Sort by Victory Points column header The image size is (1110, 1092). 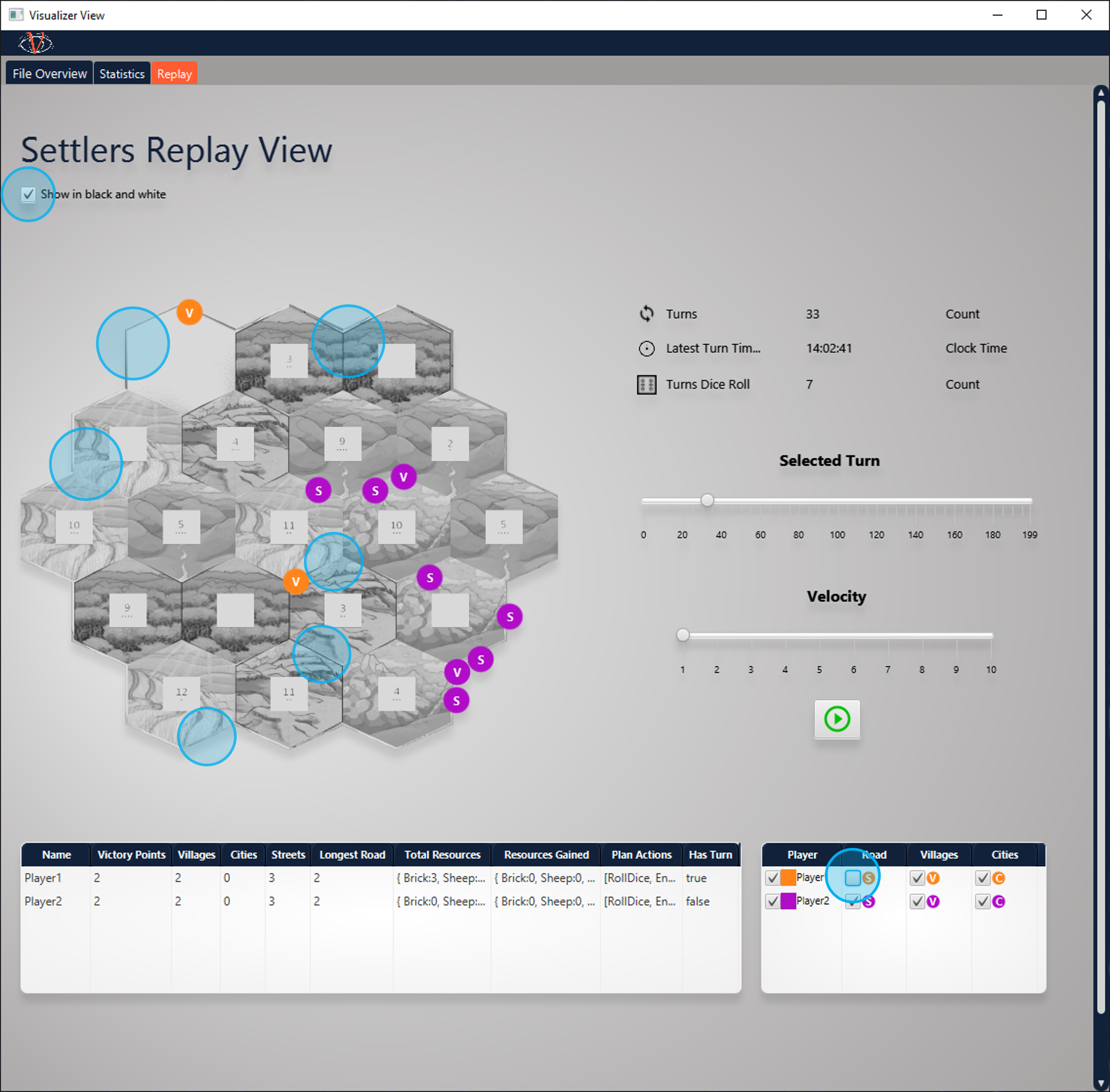(x=131, y=854)
